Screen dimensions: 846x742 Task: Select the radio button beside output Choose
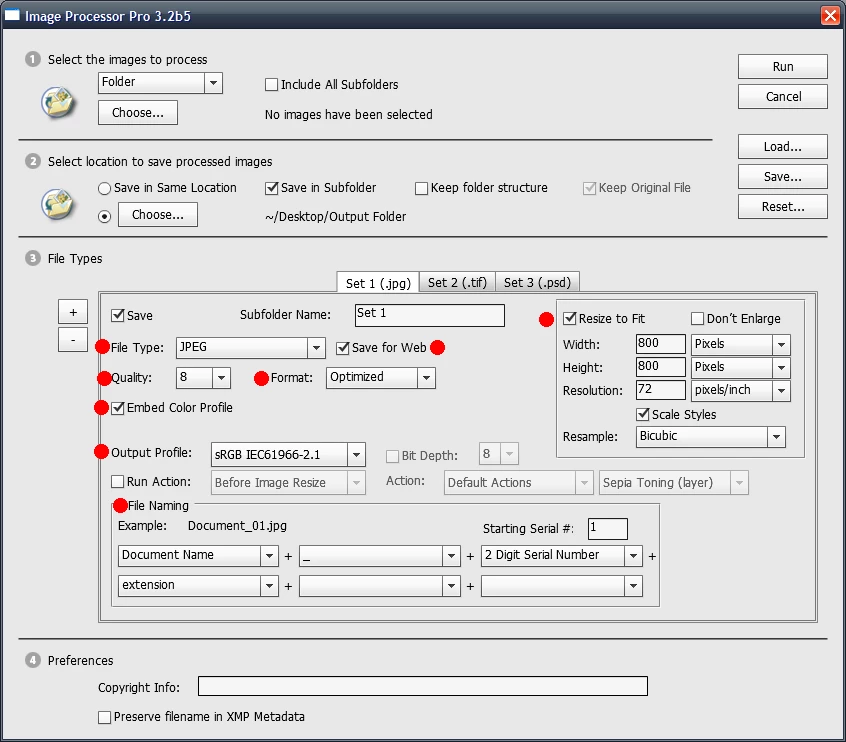(104, 216)
